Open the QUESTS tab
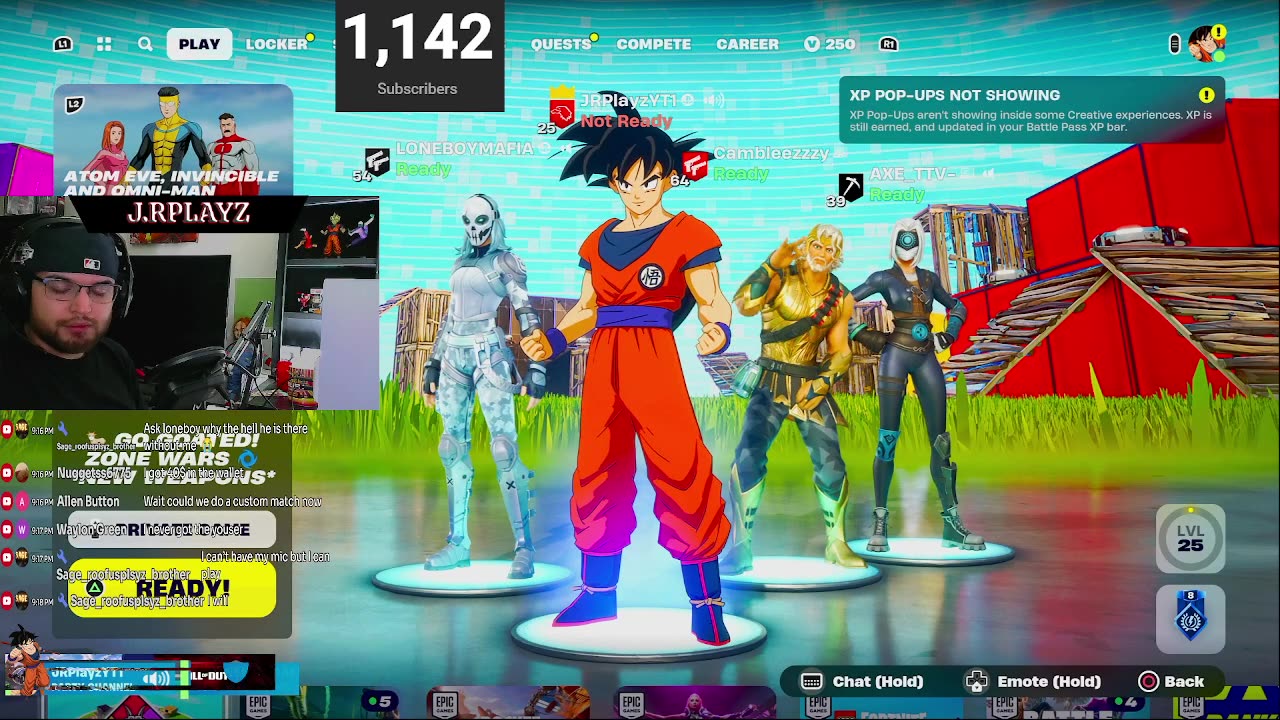Viewport: 1280px width, 720px height. (x=561, y=44)
